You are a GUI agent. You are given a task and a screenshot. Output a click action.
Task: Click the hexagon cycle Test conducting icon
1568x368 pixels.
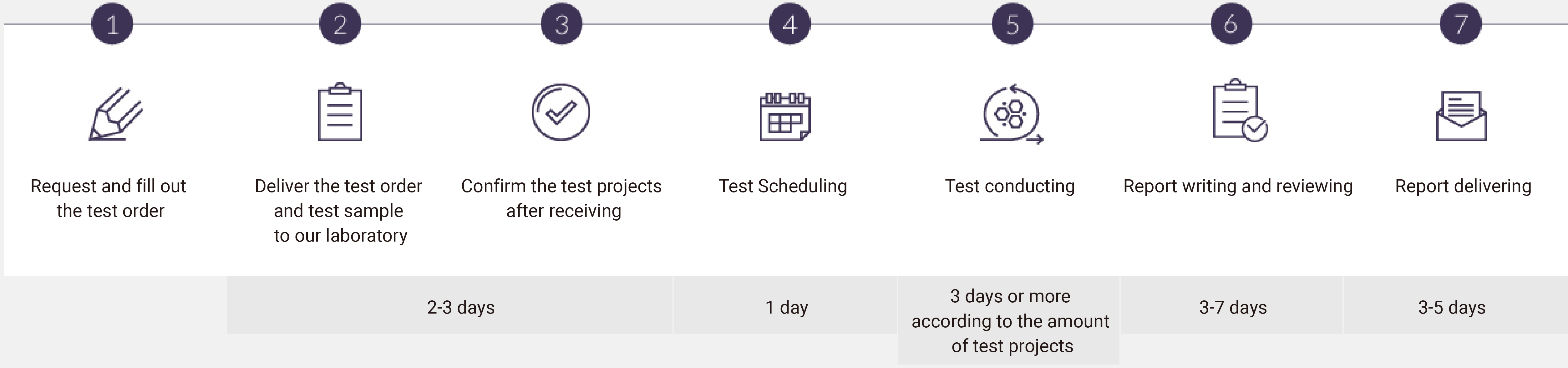click(1011, 114)
